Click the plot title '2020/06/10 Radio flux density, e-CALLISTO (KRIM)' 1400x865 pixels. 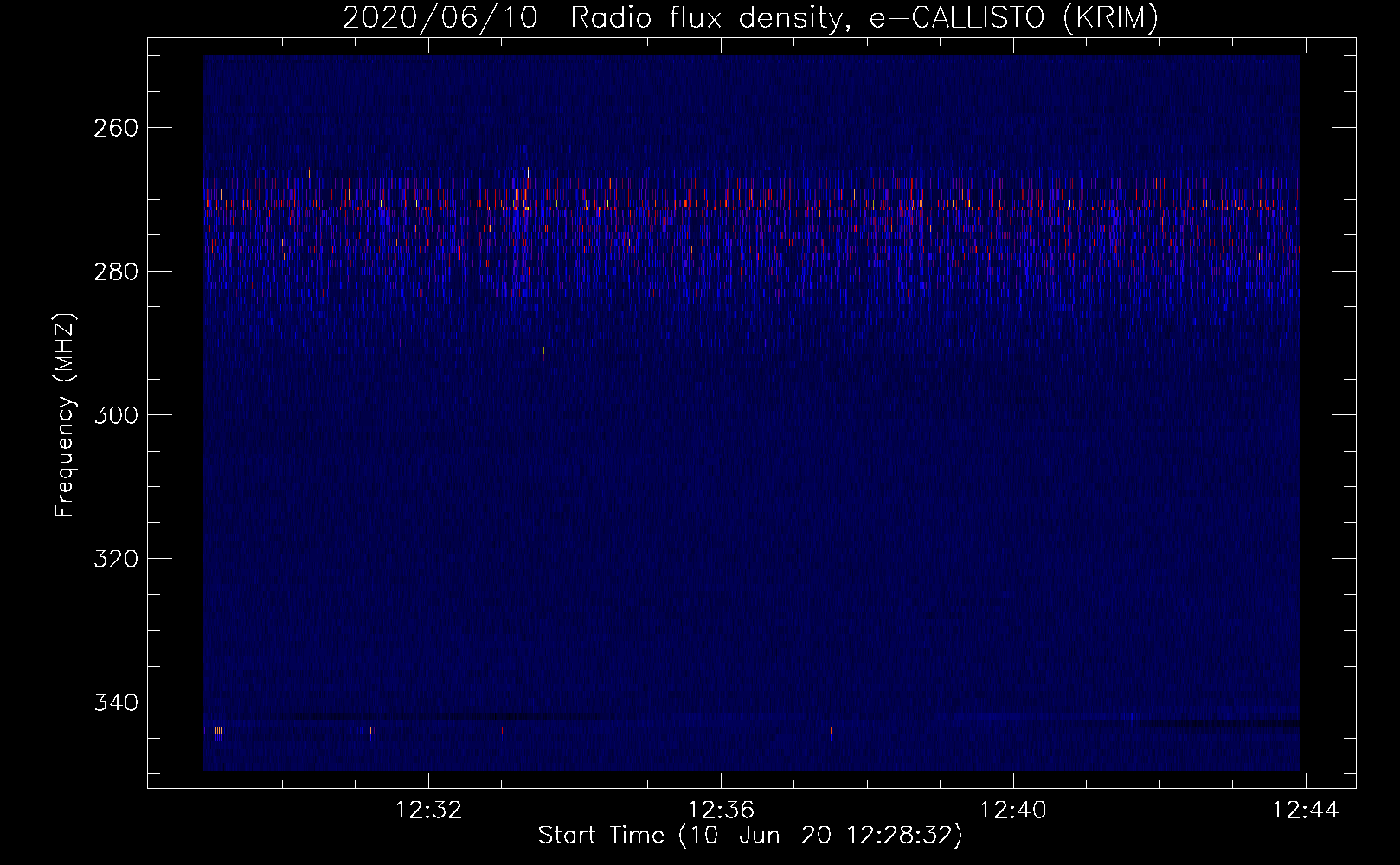(x=750, y=17)
